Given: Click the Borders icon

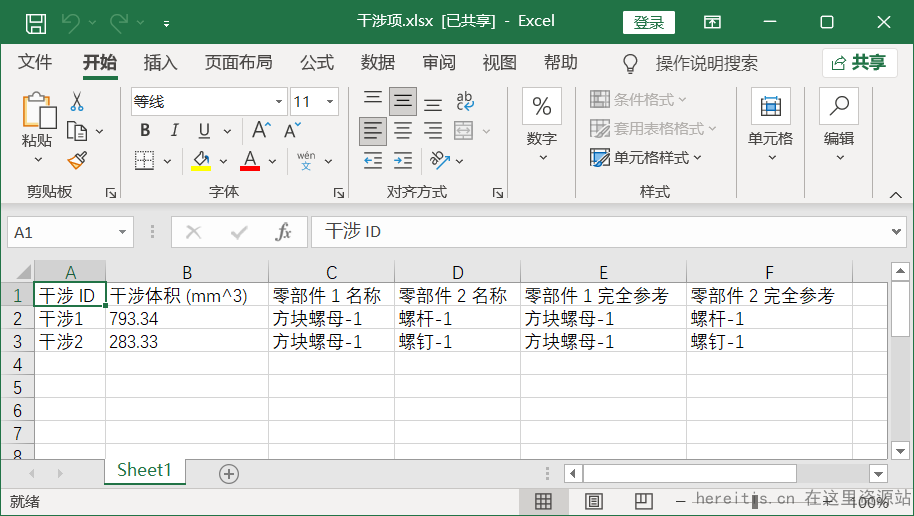Looking at the screenshot, I should tap(144, 160).
